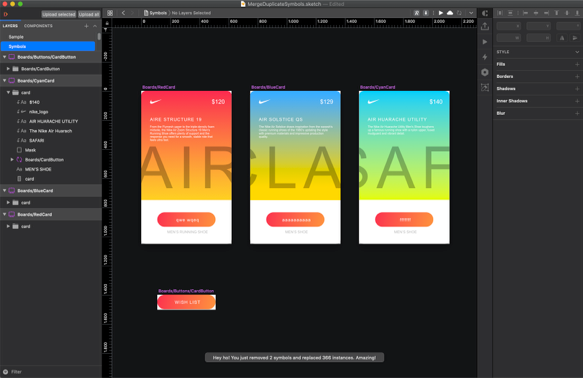Click the align bottom edges icon
Viewport: 583px width, 378px height.
click(x=577, y=13)
